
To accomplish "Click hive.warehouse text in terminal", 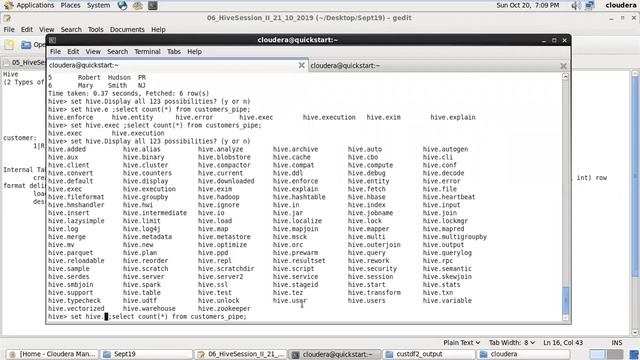I will pyautogui.click(x=149, y=309).
